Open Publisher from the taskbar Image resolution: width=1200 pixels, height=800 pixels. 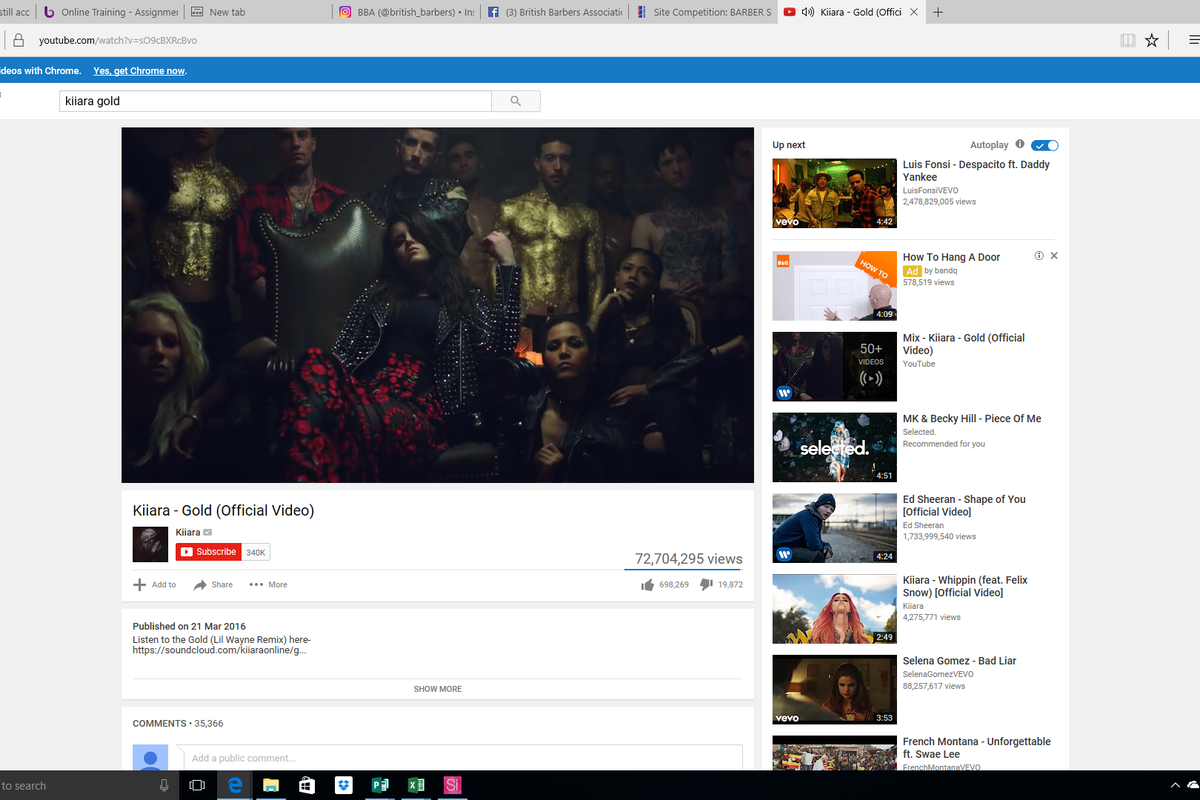[380, 786]
